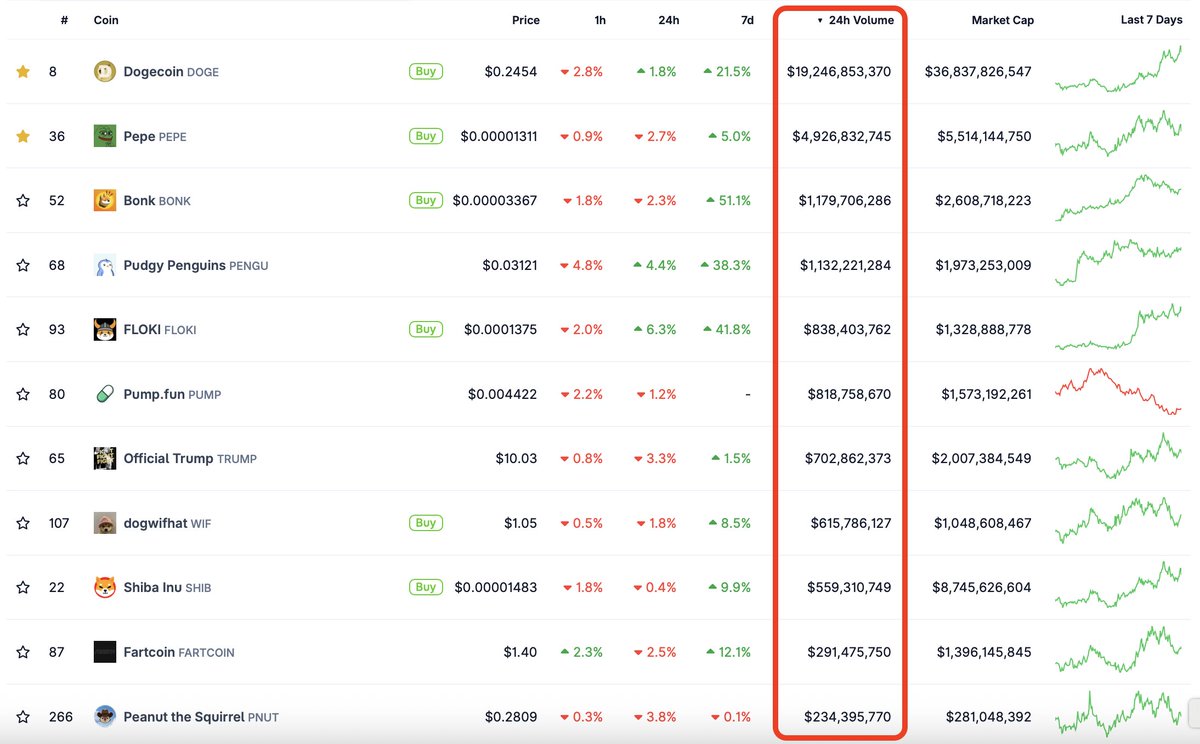This screenshot has width=1200, height=744.
Task: Click the Pepe frog logo
Action: [x=105, y=136]
